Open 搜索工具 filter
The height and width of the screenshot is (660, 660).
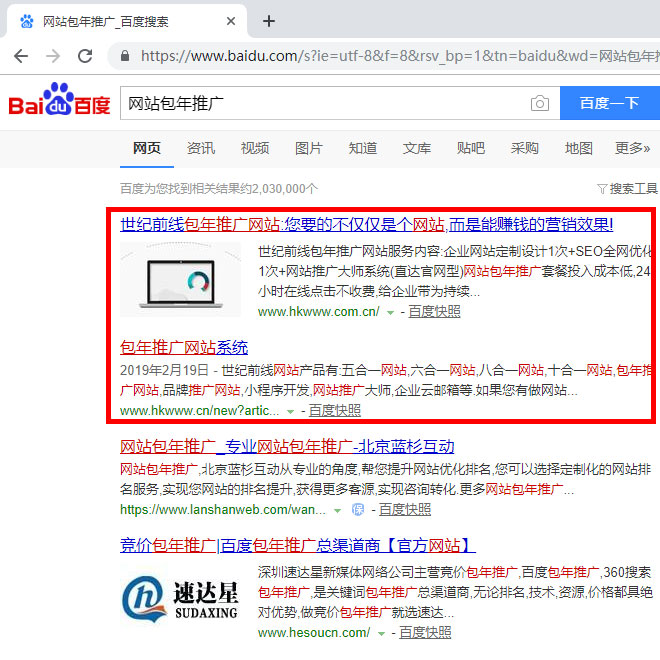point(633,189)
